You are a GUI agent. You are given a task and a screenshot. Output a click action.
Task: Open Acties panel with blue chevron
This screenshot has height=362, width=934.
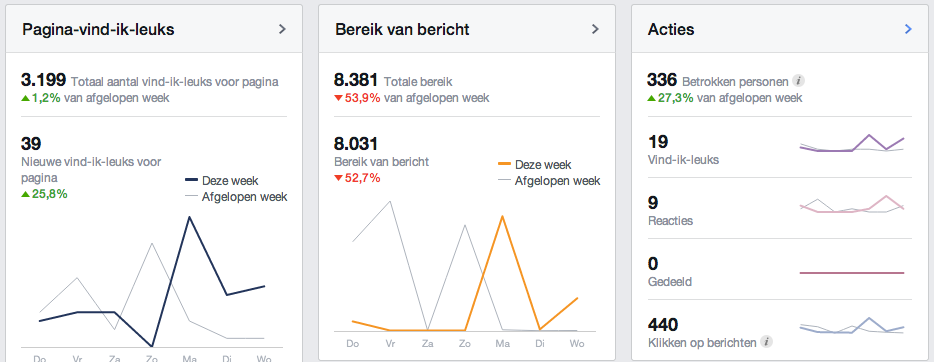point(908,29)
